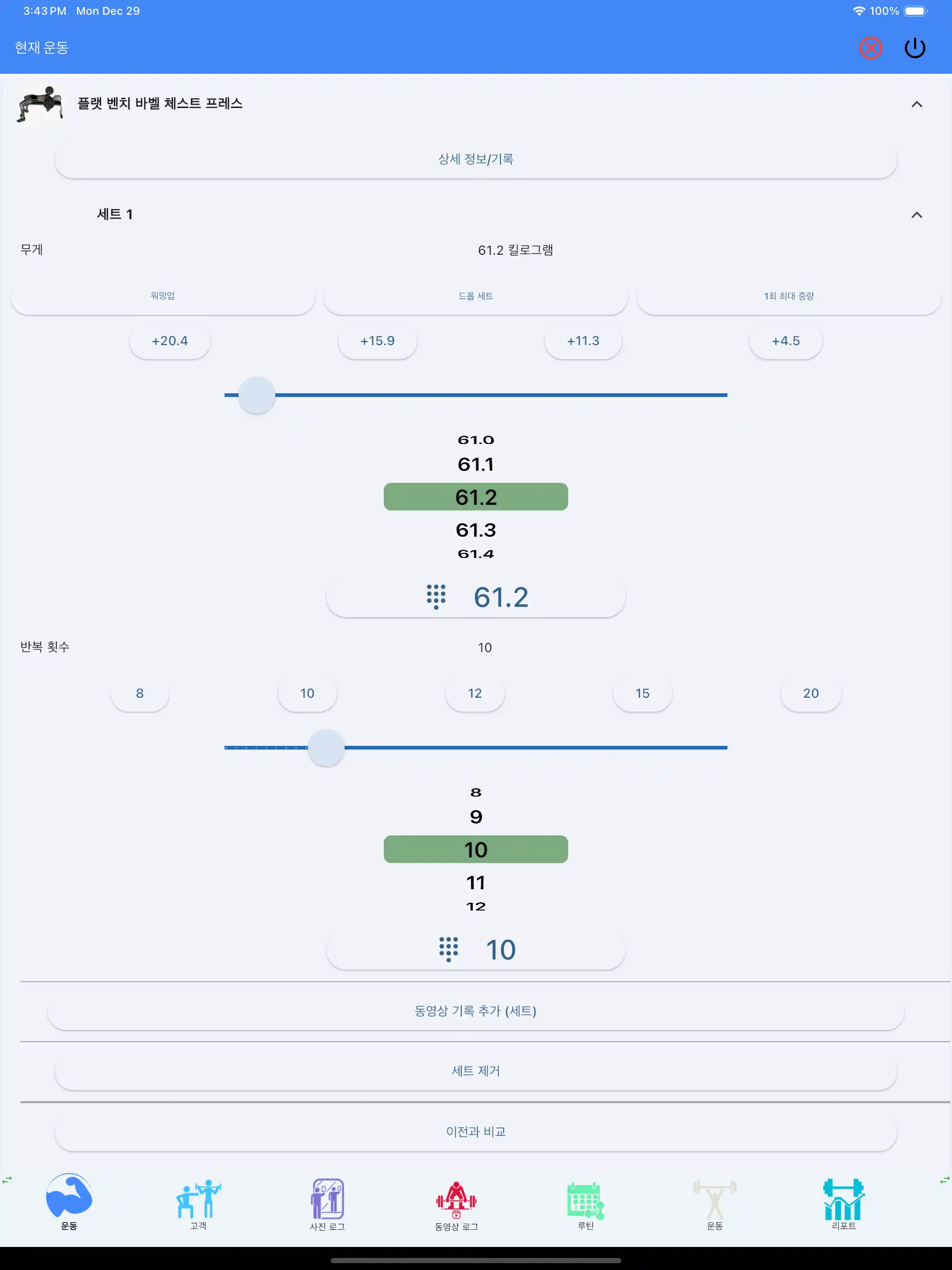This screenshot has height=1270, width=952.
Task: Select the highlighted 10 reps value
Action: 475,850
